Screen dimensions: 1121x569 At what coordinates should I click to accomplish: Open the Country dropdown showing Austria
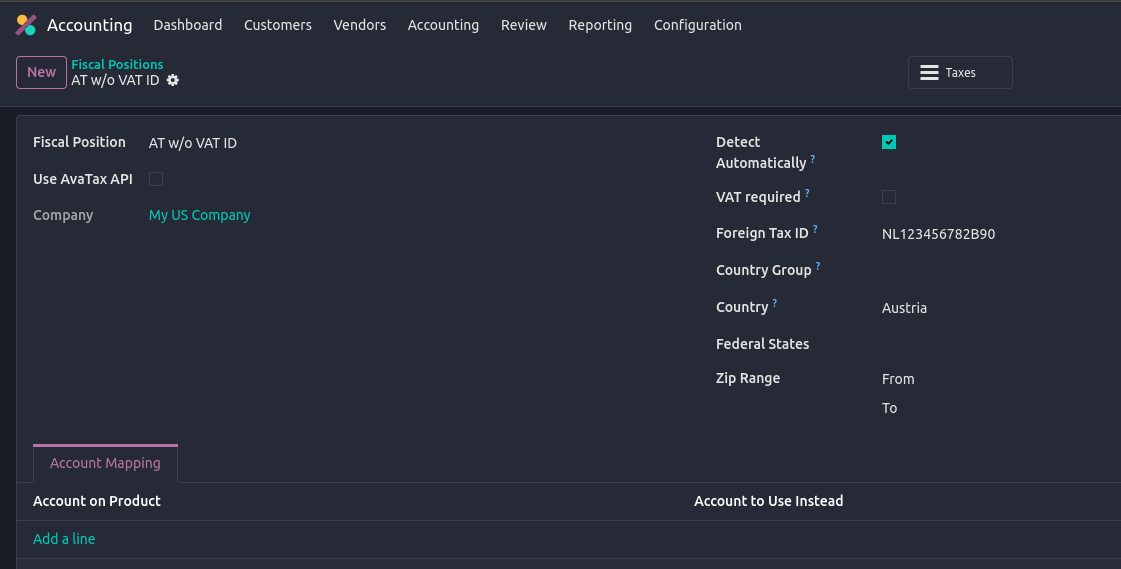(x=990, y=308)
